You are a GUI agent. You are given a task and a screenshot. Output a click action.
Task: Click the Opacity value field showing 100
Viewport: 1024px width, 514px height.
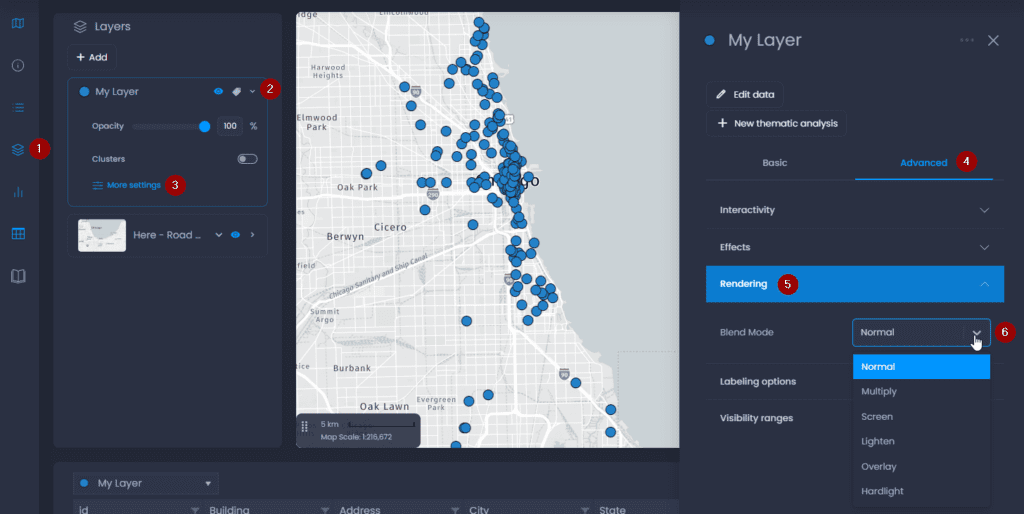tap(230, 126)
